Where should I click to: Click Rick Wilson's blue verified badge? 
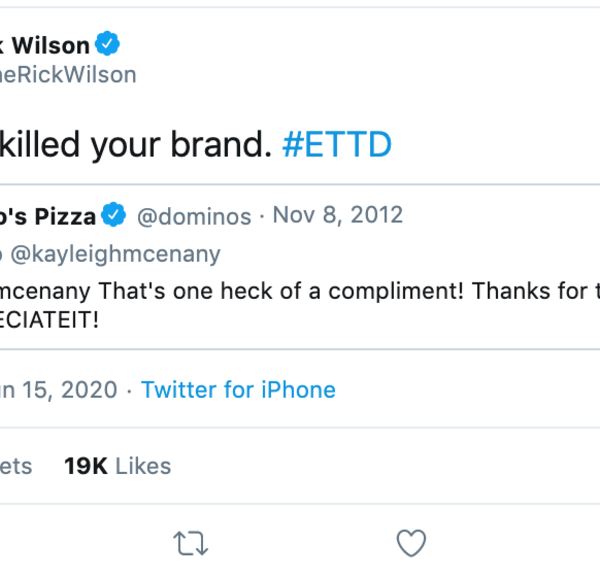click(107, 43)
